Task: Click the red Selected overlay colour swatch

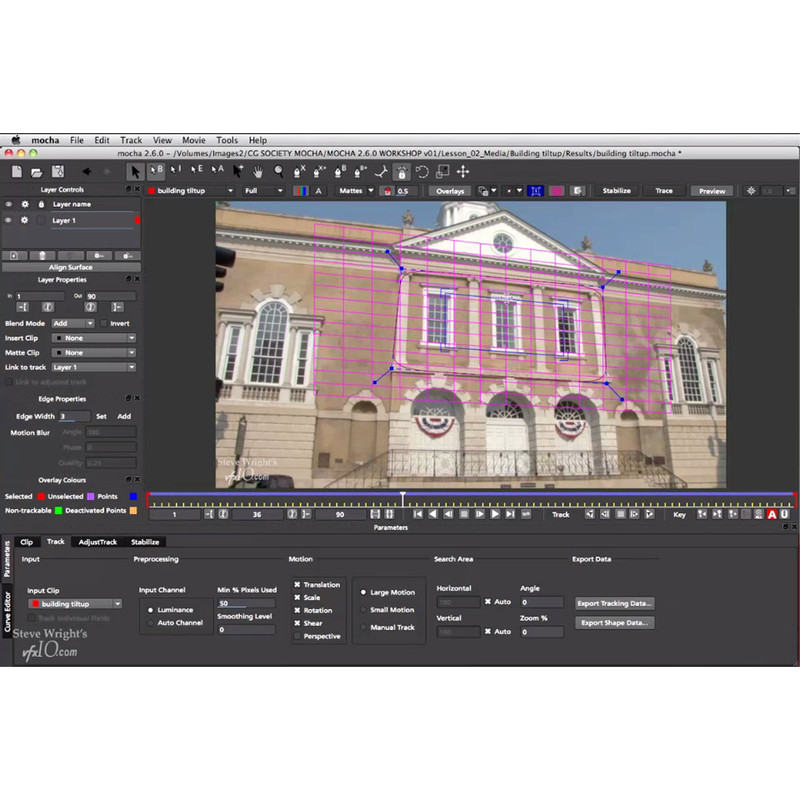Action: point(40,496)
